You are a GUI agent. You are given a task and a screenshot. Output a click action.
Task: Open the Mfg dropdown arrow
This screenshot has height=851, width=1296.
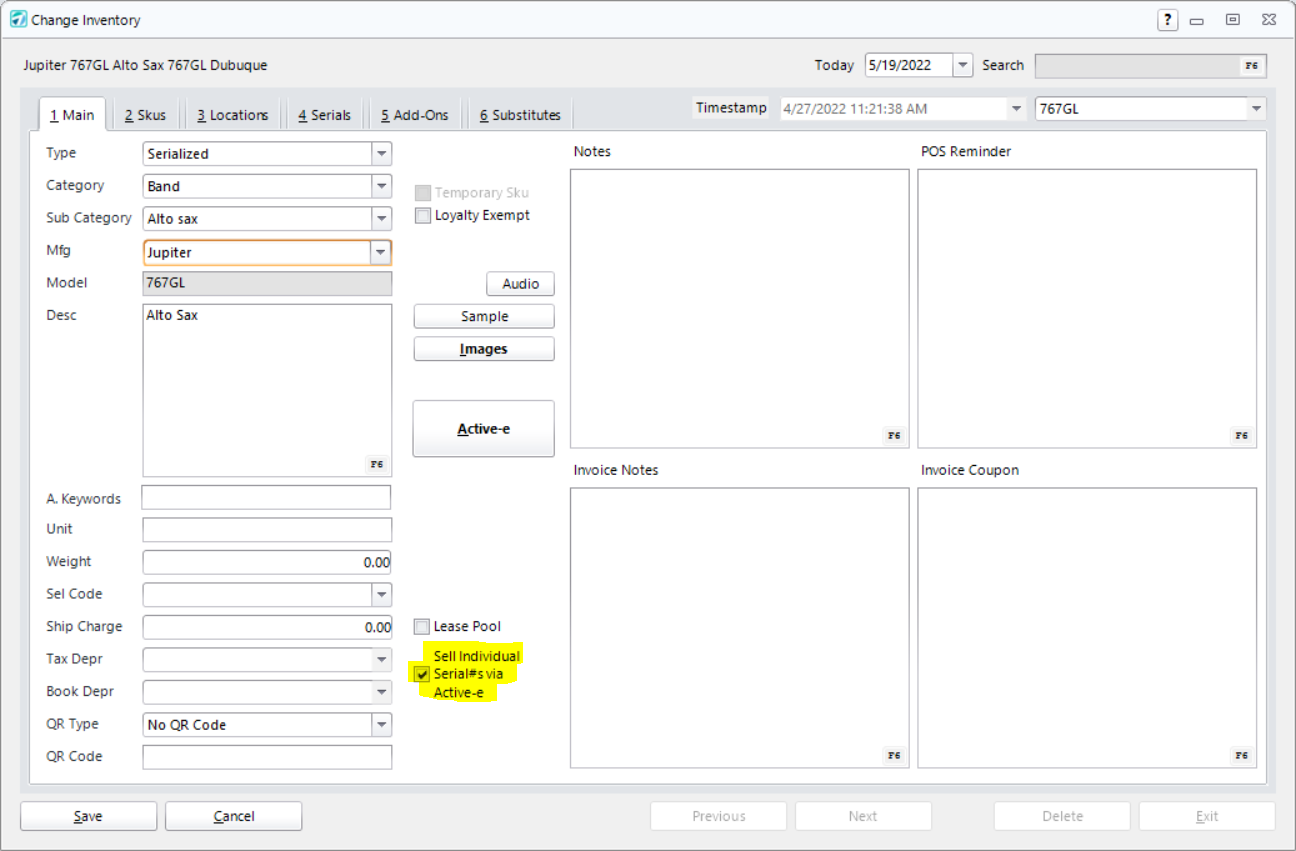click(381, 252)
